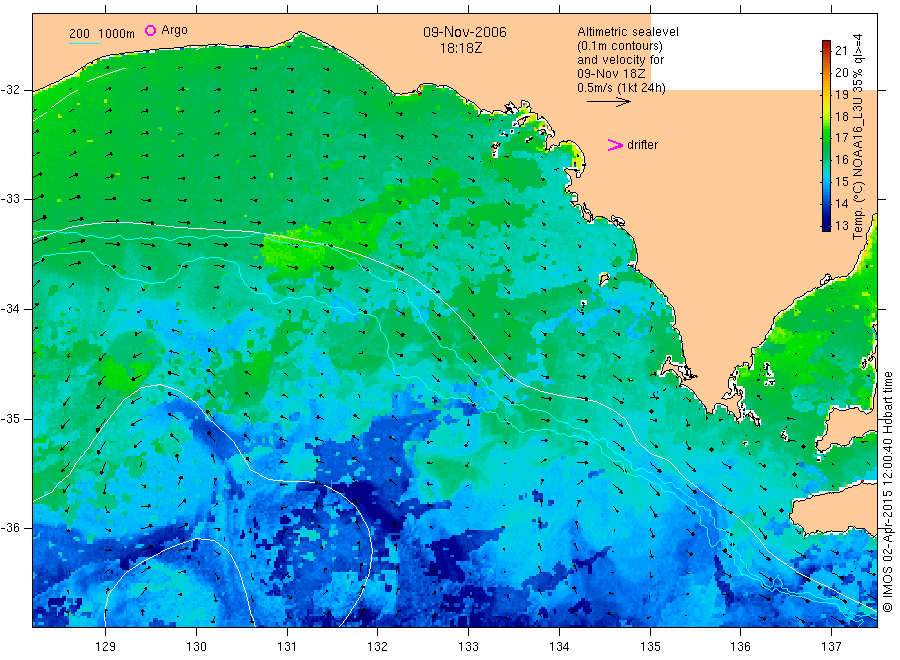
Task: Click the 134 longitude axis label
Action: [559, 647]
